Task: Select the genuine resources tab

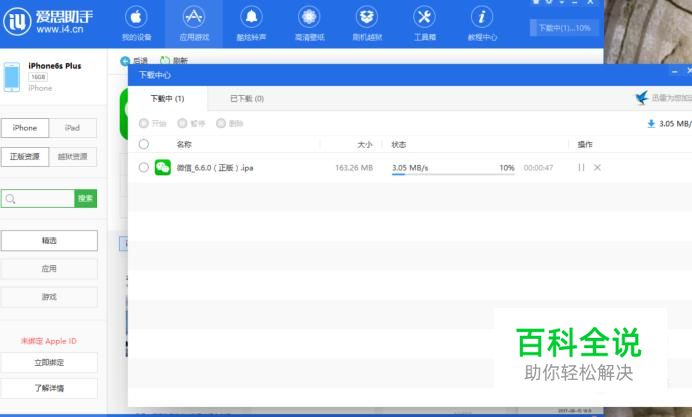Action: [x=25, y=157]
